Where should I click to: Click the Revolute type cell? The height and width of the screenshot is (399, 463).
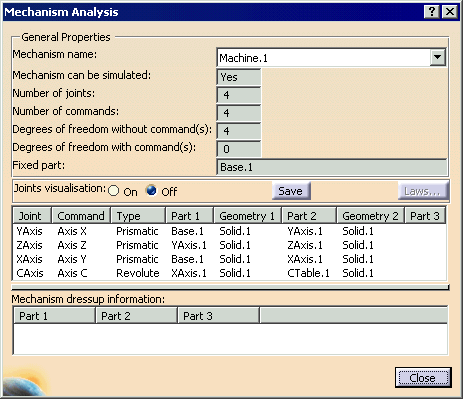click(x=138, y=273)
